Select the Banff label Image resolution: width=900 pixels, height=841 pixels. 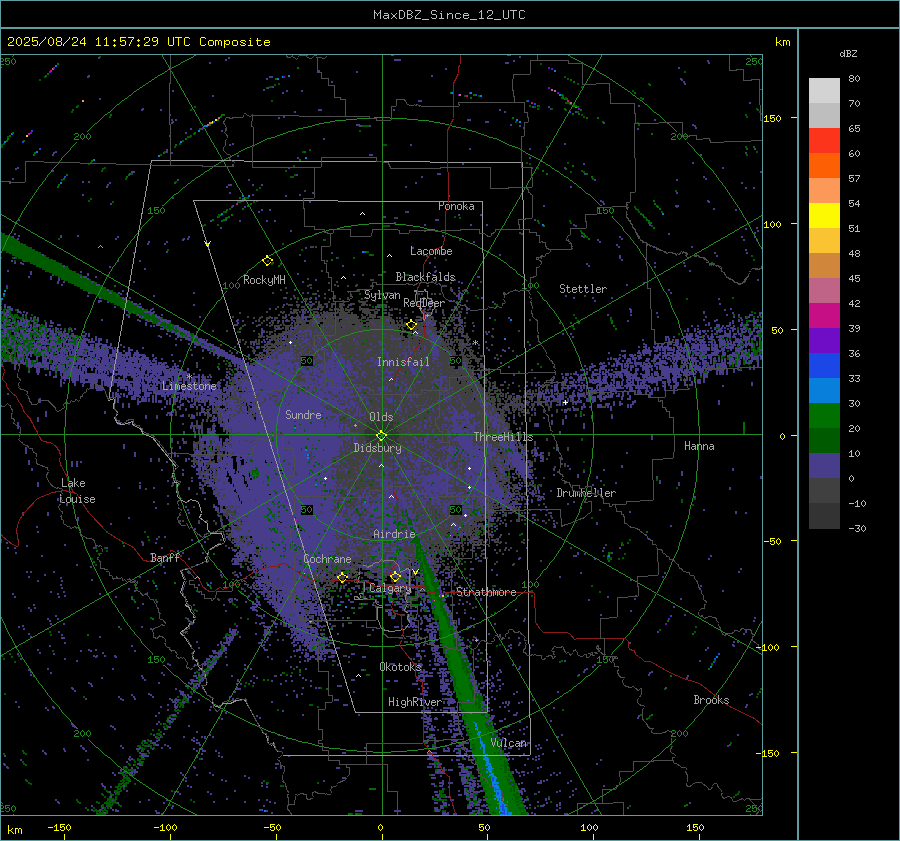[x=165, y=557]
